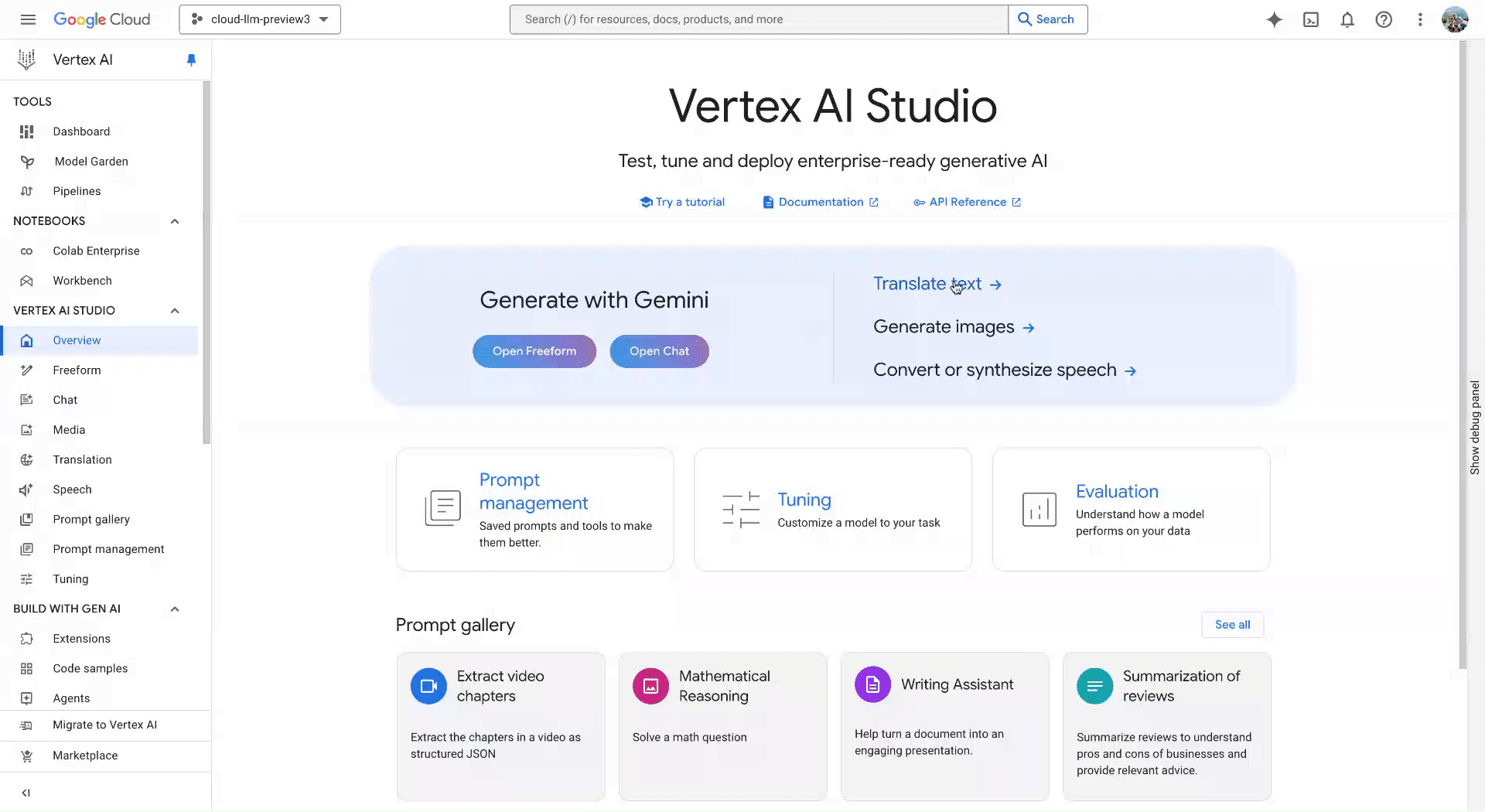This screenshot has width=1485, height=812.
Task: Open the Gemini AI assistant sparkle icon
Action: pos(1274,20)
